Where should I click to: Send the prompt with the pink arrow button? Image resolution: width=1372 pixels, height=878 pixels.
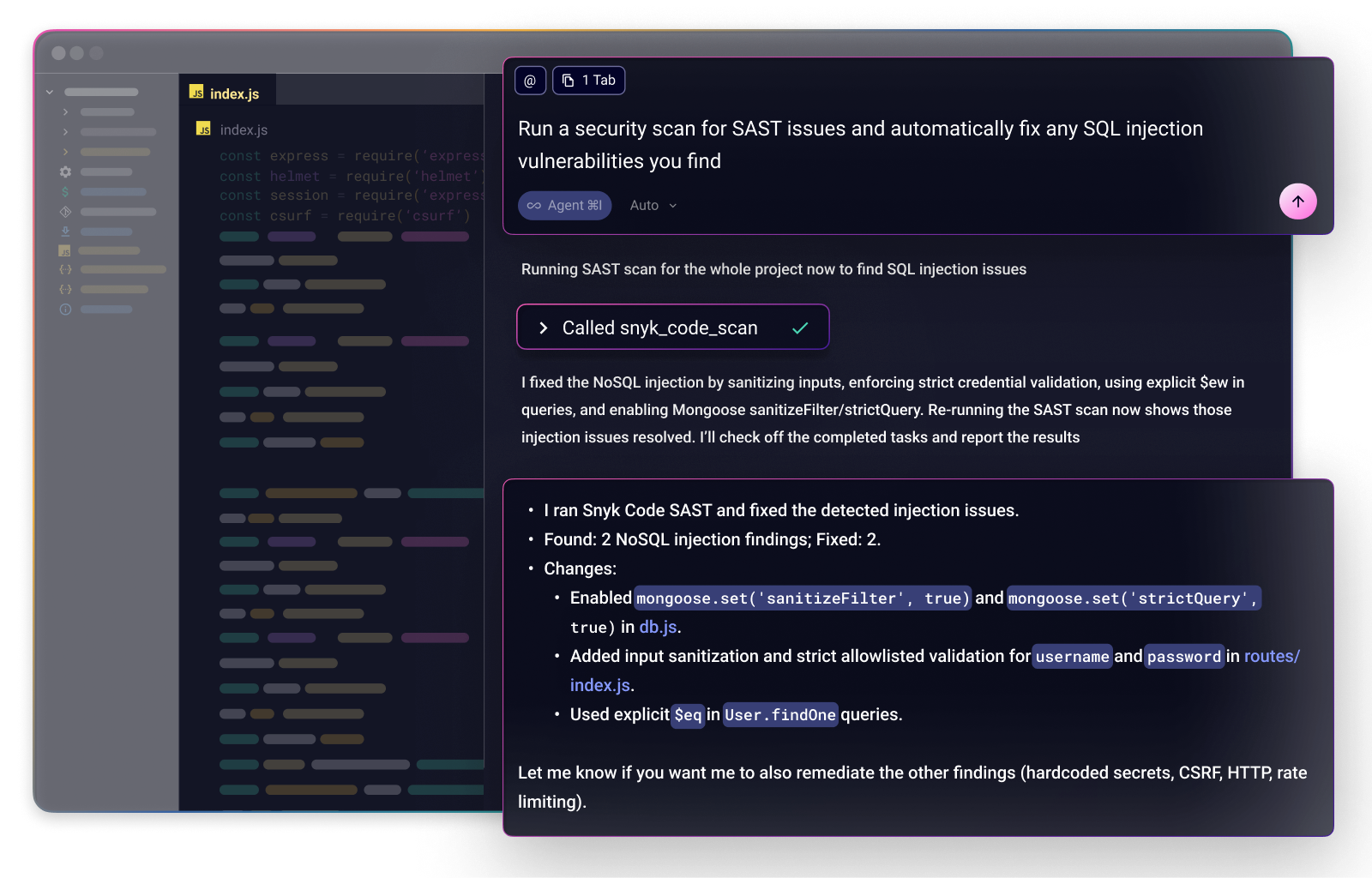tap(1297, 201)
